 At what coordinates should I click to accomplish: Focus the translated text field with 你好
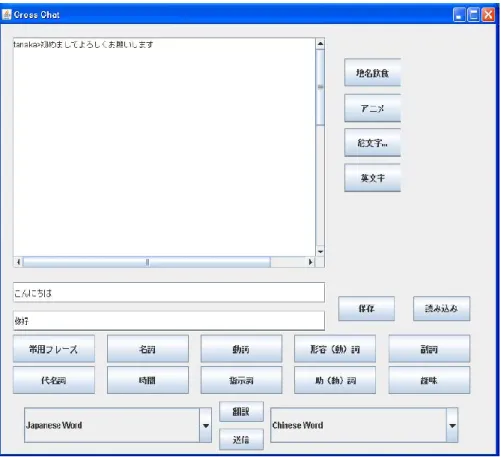169,321
